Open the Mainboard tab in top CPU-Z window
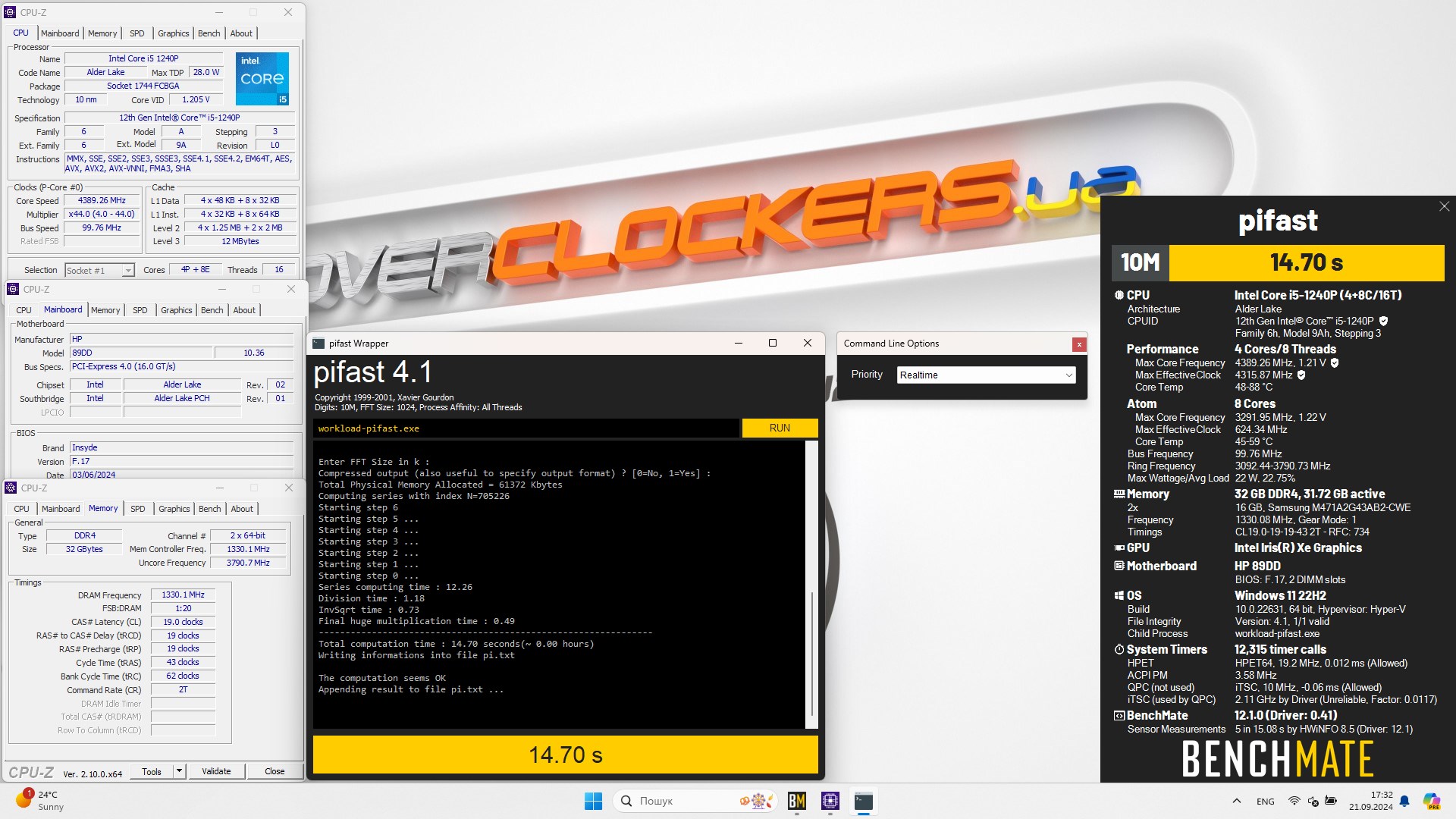 pos(60,33)
